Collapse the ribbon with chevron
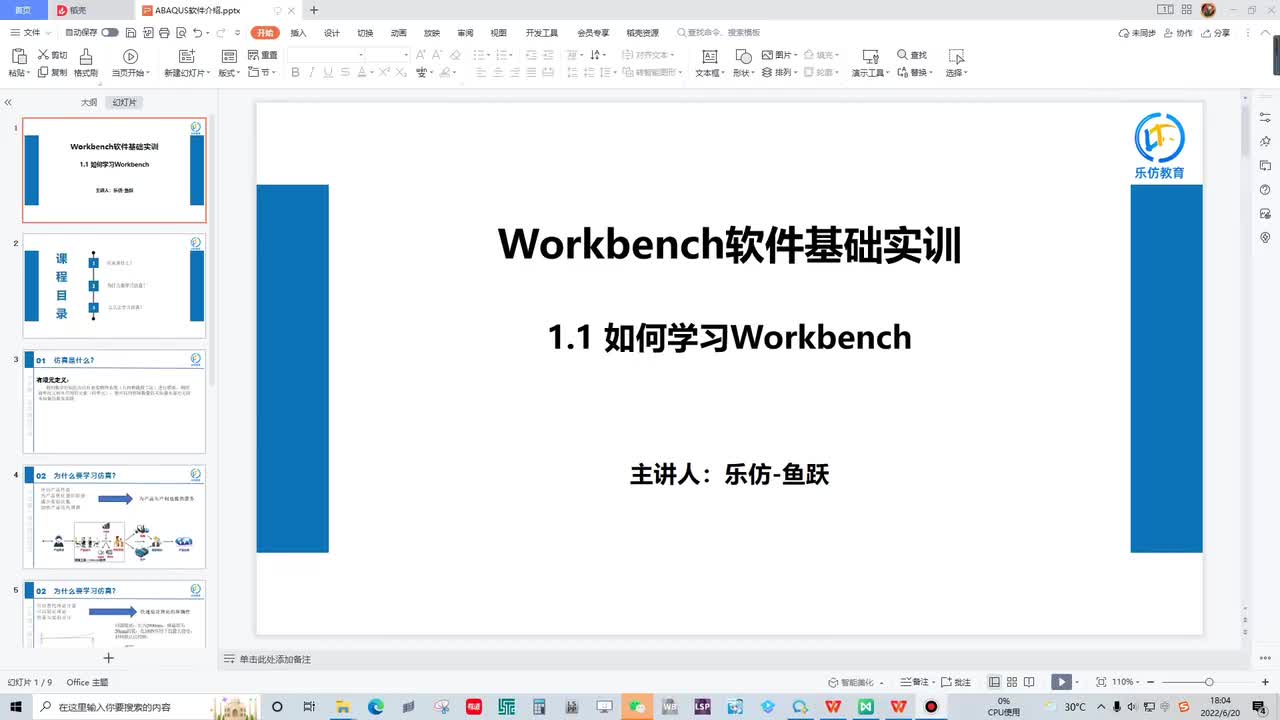The height and width of the screenshot is (720, 1280). pos(1265,32)
